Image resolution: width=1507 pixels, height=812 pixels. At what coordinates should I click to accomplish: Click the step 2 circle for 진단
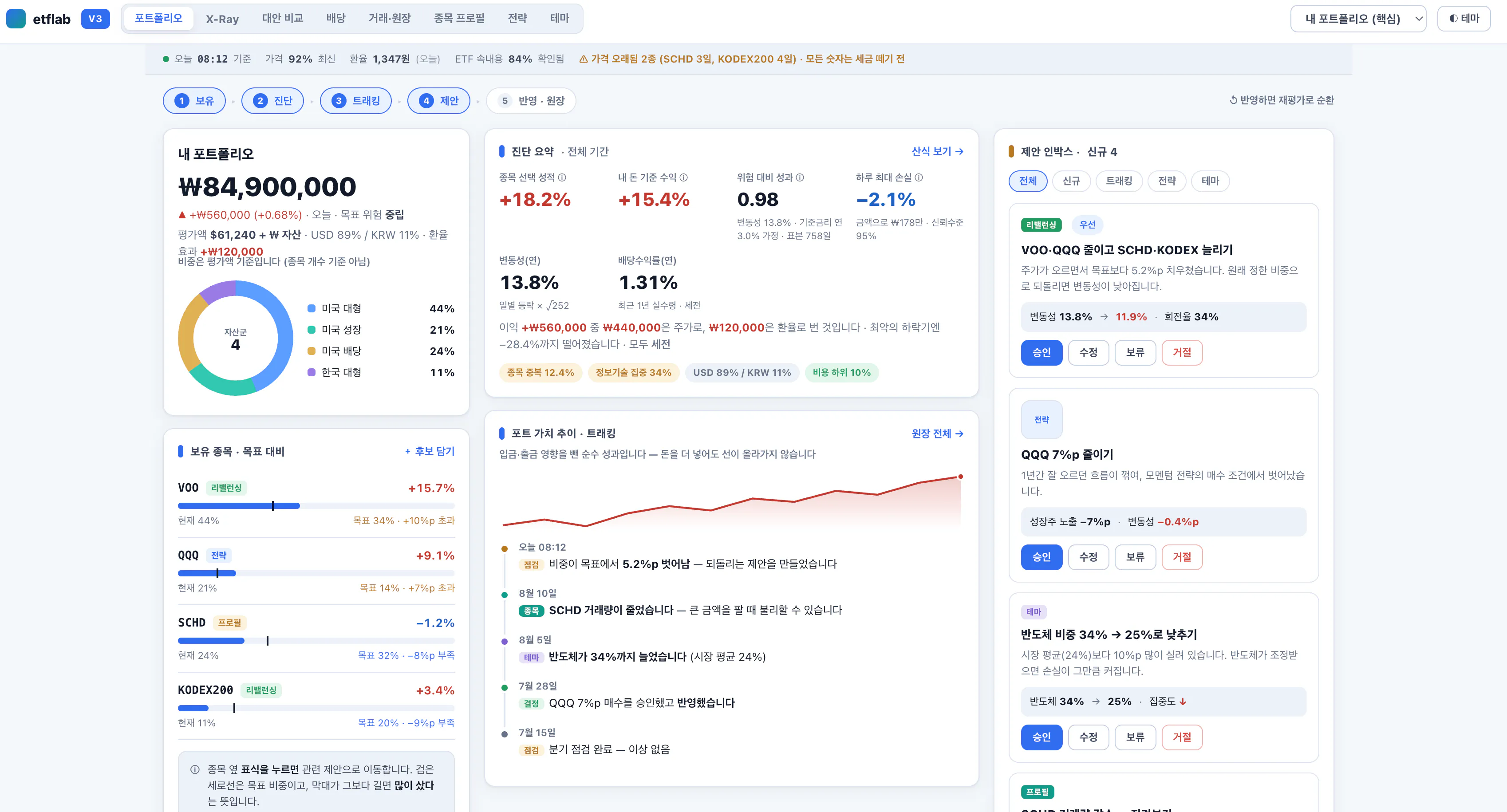pos(260,101)
